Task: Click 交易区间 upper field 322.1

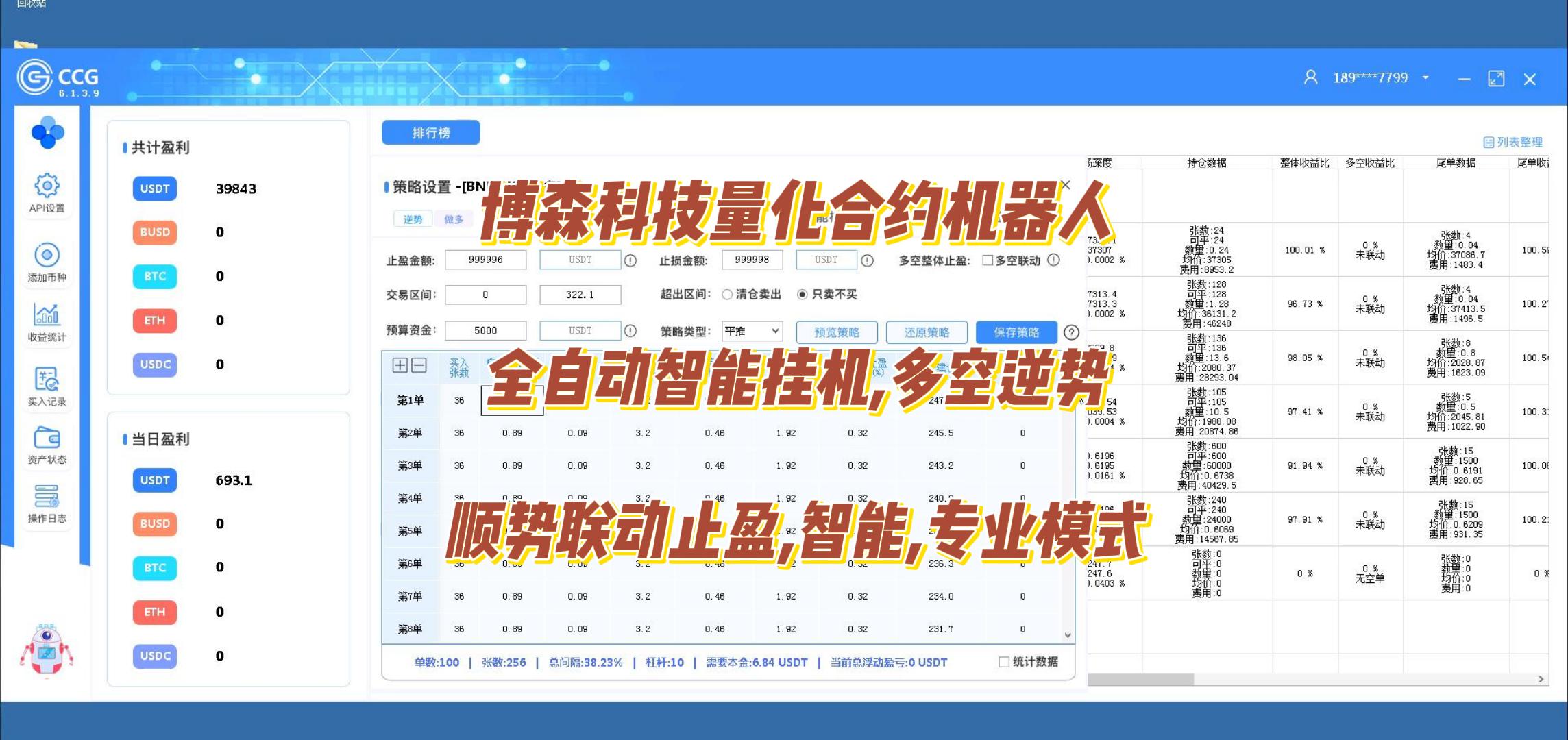Action: point(580,295)
